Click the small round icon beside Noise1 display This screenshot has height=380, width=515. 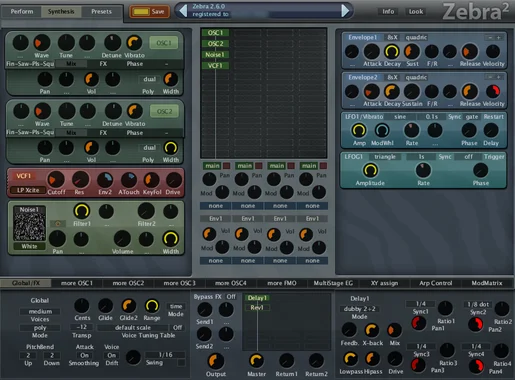(58, 224)
